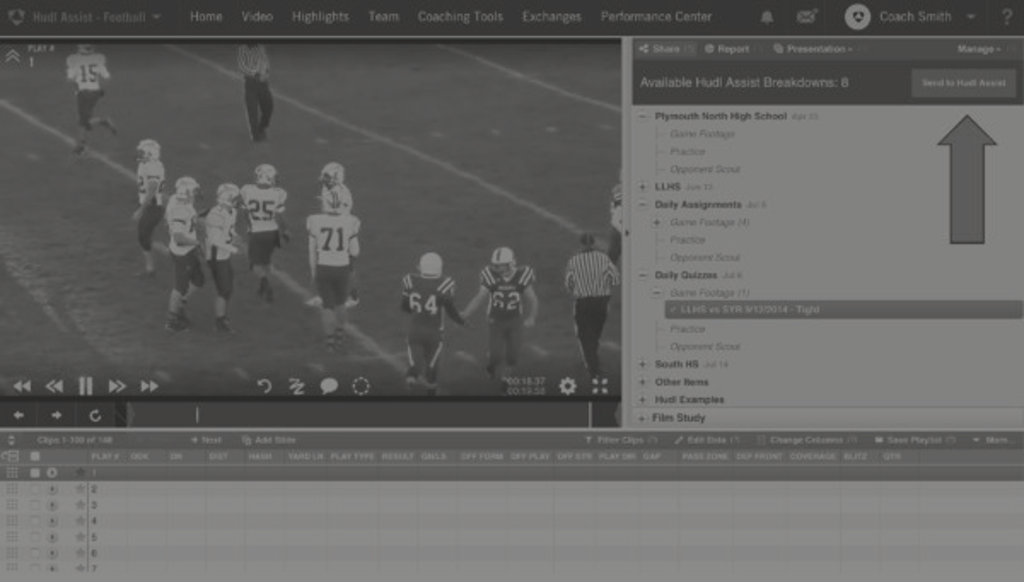Toggle the select-all clips checkbox

coord(35,456)
